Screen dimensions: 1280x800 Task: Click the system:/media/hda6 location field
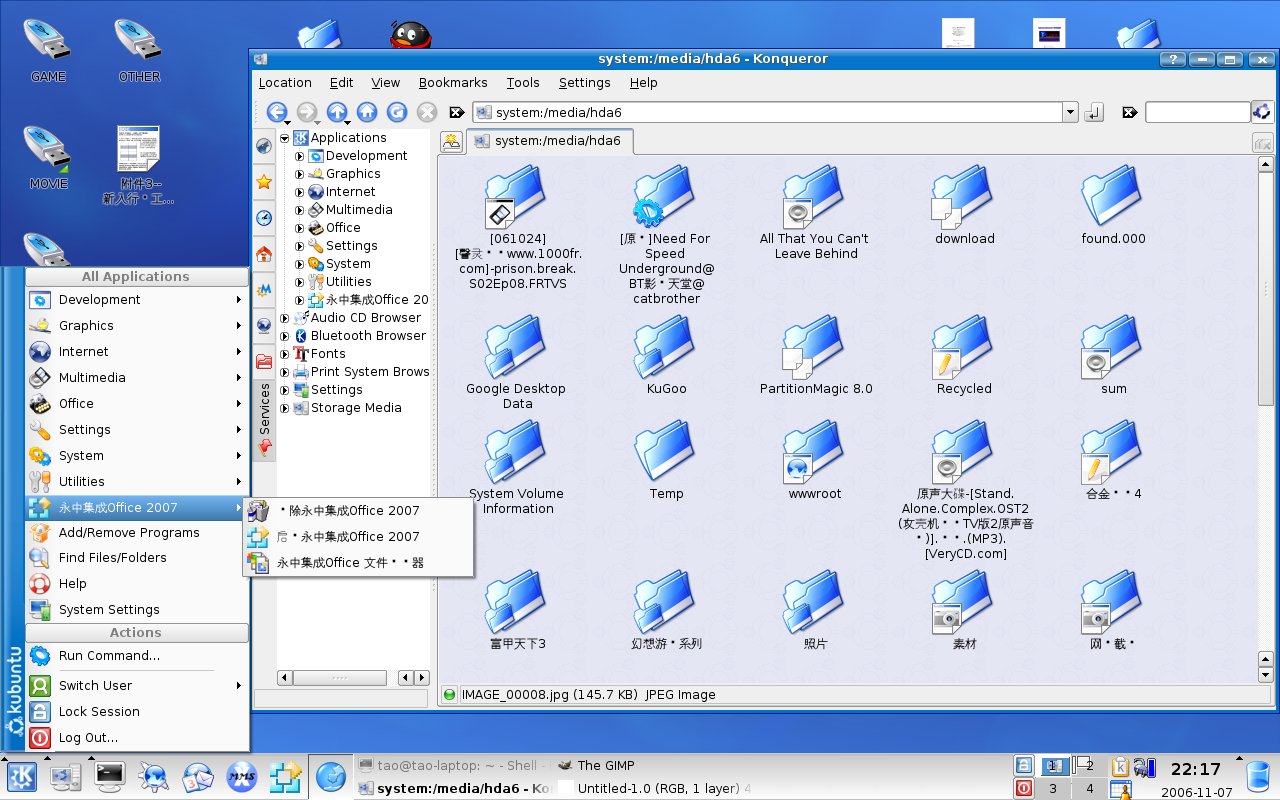(x=767, y=112)
